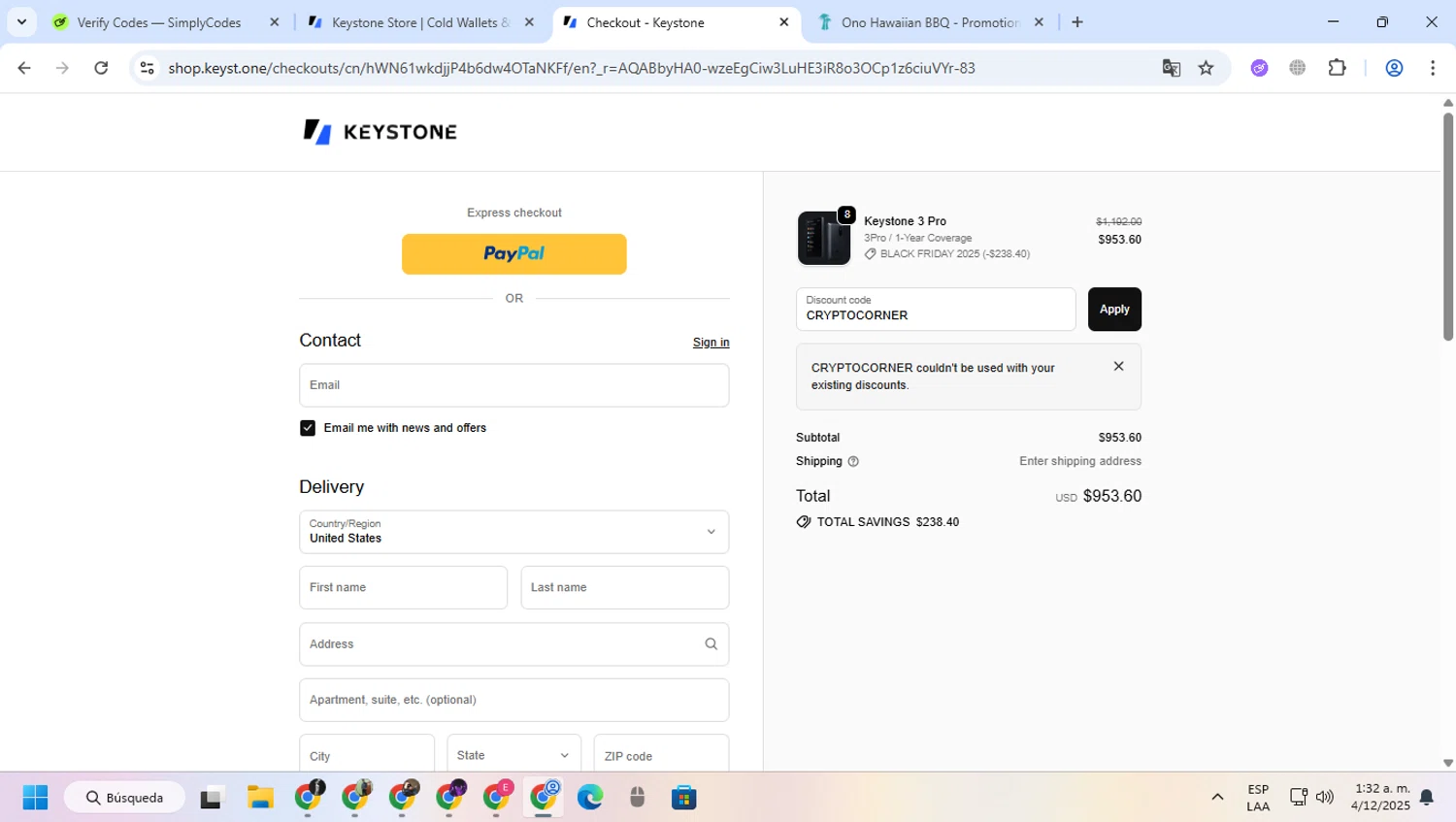Expand the Country/Region dropdown
The image size is (1456, 822).
513,532
